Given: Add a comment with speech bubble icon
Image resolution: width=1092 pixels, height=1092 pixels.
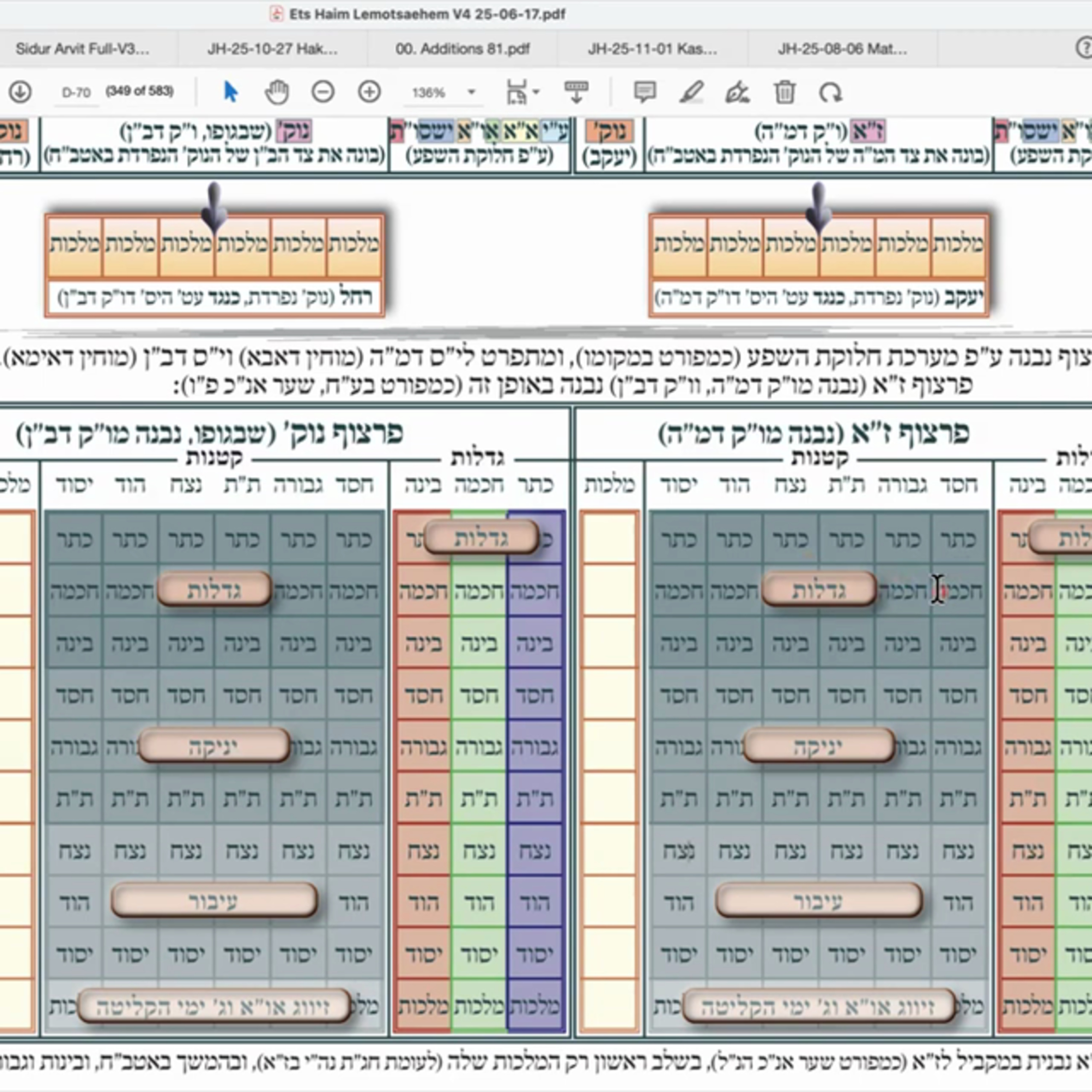Looking at the screenshot, I should pyautogui.click(x=645, y=92).
